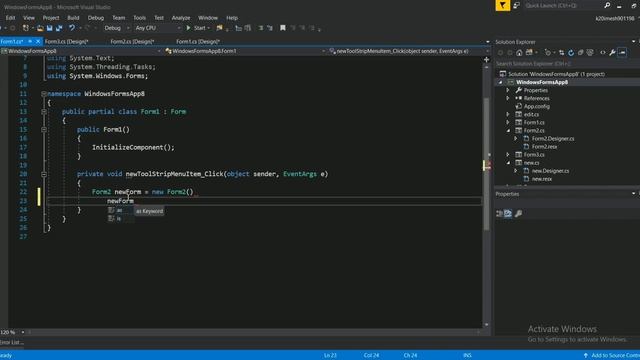
Task: Select Form1.cs in Solution Explorer
Action: [x=534, y=122]
